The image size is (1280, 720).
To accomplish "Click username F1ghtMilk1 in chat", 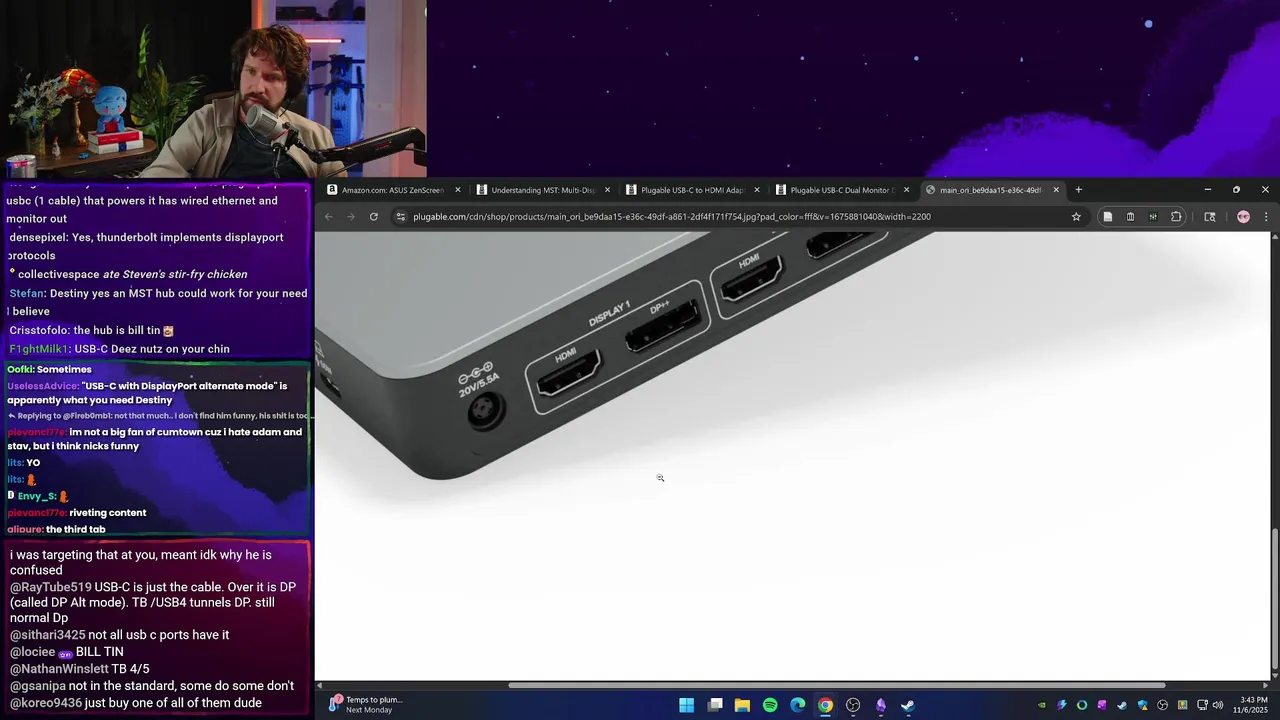I will pos(38,349).
